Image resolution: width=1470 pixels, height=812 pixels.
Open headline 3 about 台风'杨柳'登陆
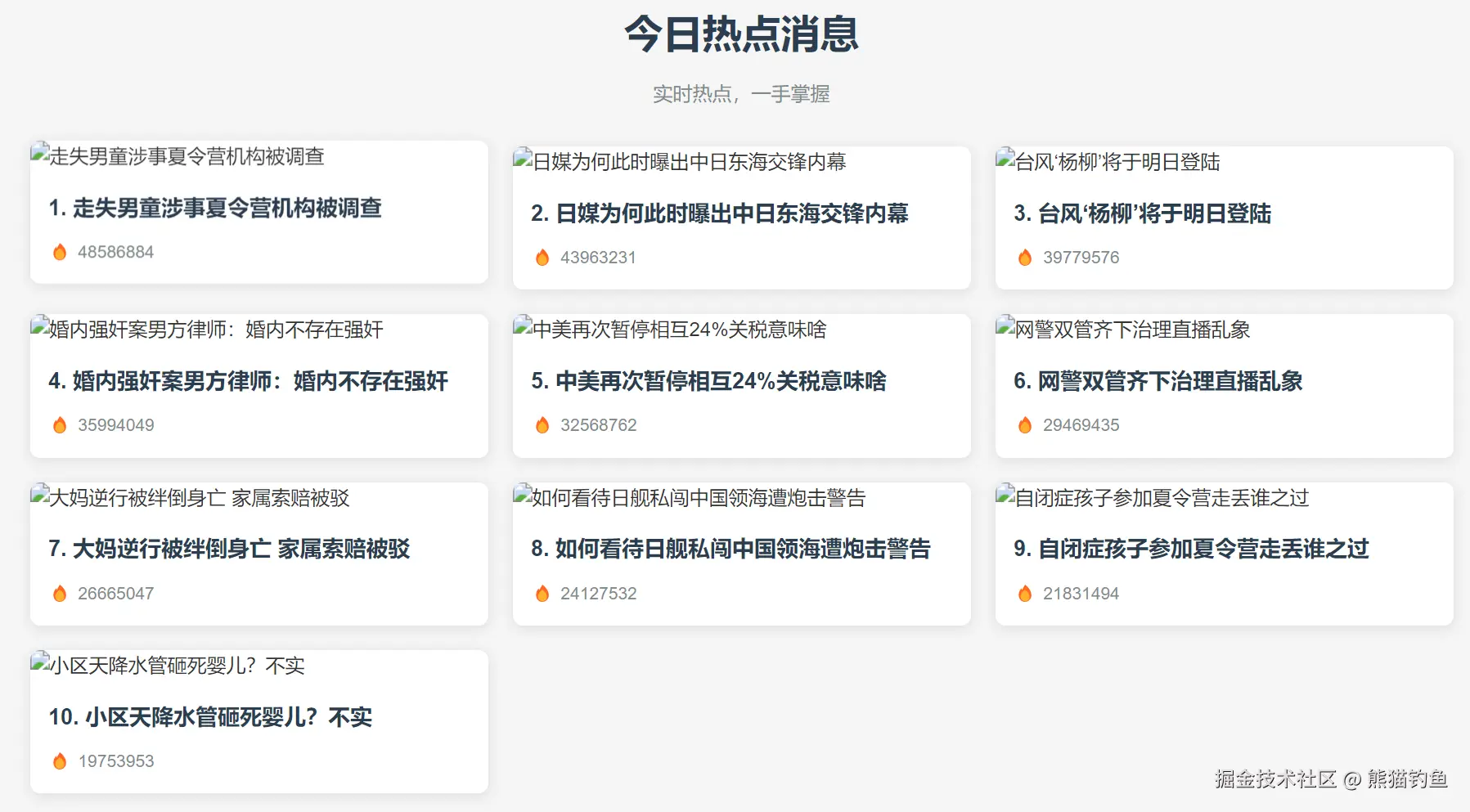pos(1142,214)
